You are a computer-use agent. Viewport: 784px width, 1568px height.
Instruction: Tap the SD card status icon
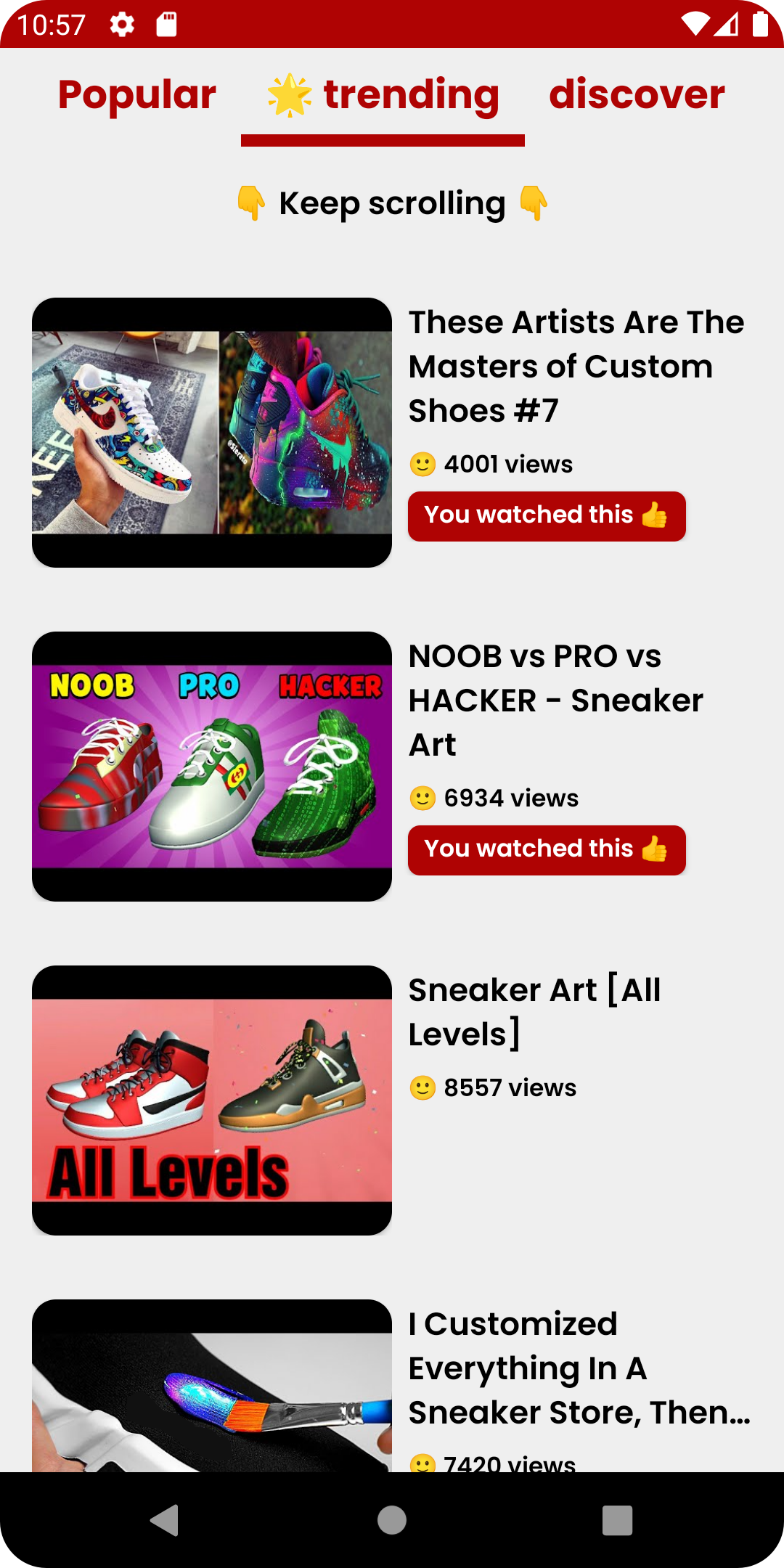pyautogui.click(x=167, y=25)
